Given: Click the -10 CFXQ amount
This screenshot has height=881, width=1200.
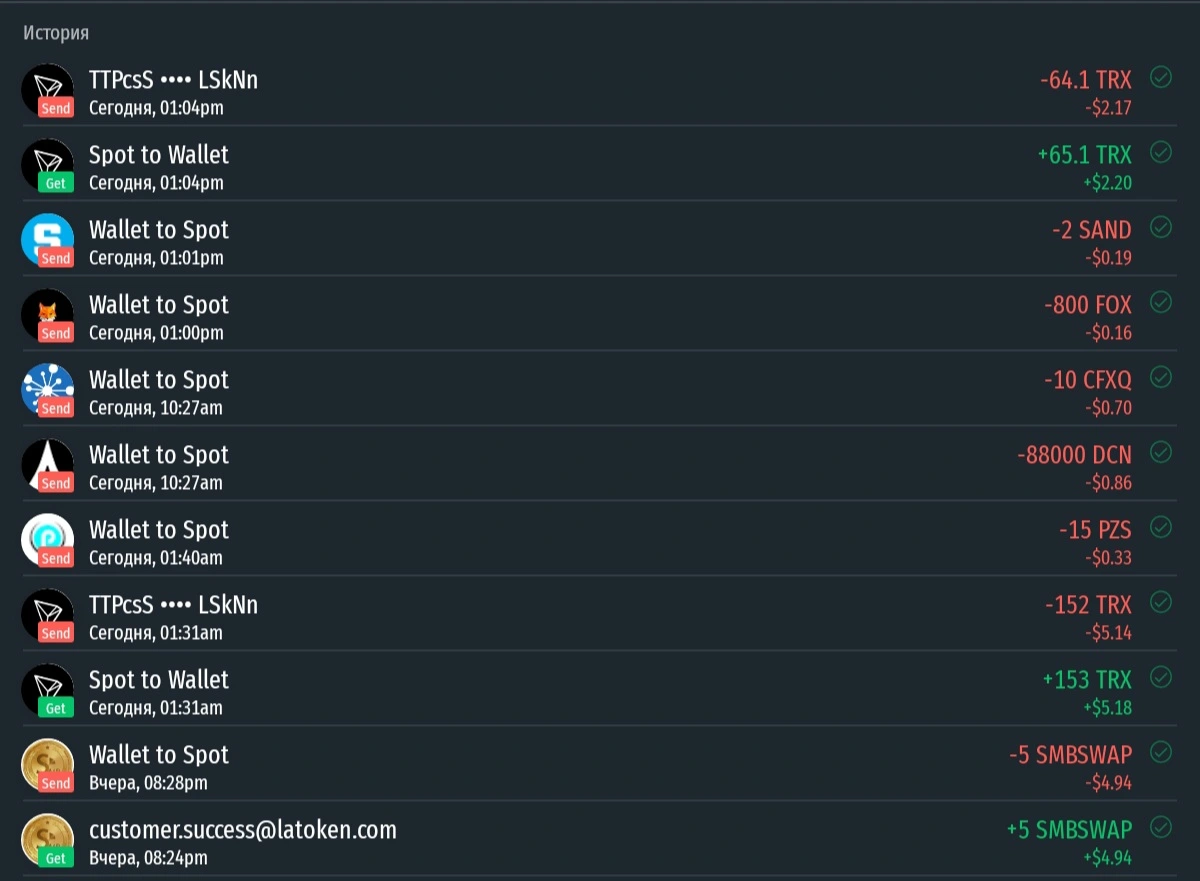Looking at the screenshot, I should coord(1088,380).
